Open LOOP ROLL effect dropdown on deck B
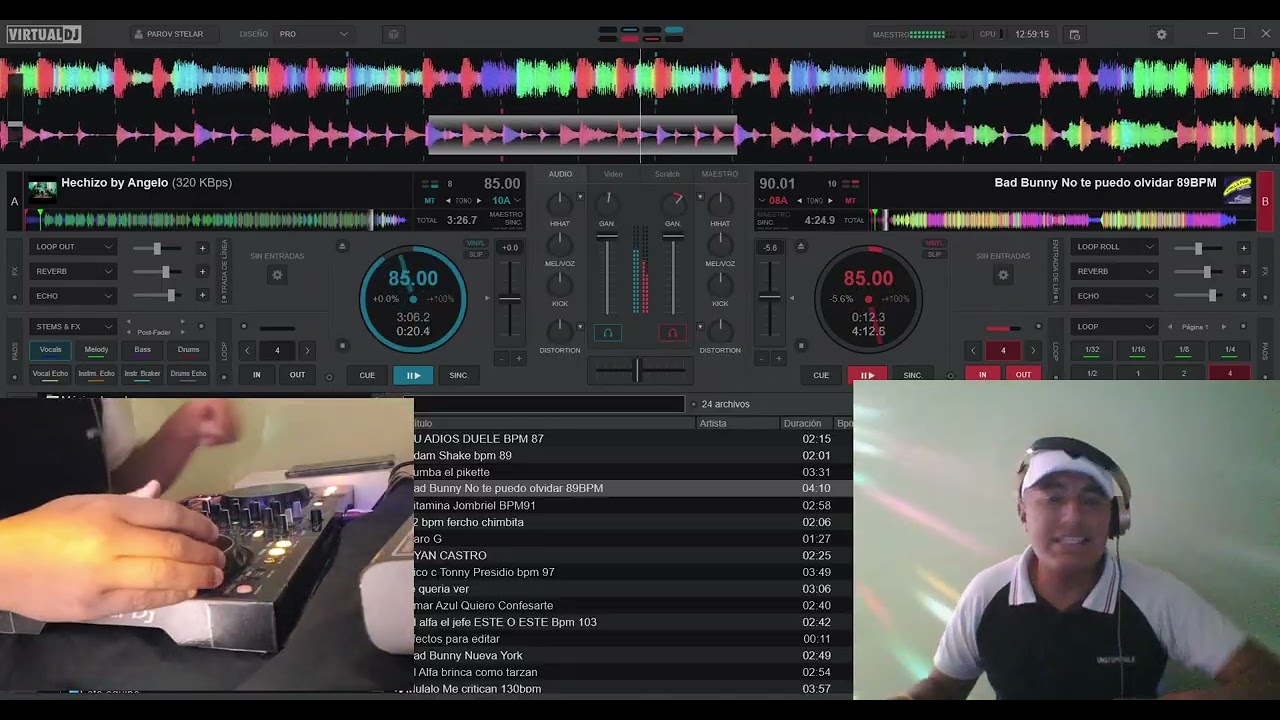This screenshot has height=720, width=1280. click(1116, 247)
